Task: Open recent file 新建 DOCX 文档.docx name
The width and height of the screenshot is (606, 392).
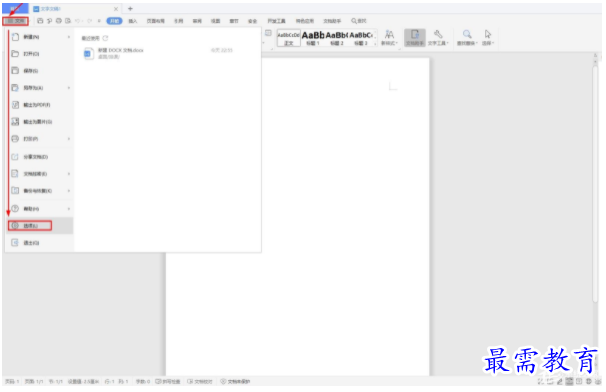Action: click(121, 50)
